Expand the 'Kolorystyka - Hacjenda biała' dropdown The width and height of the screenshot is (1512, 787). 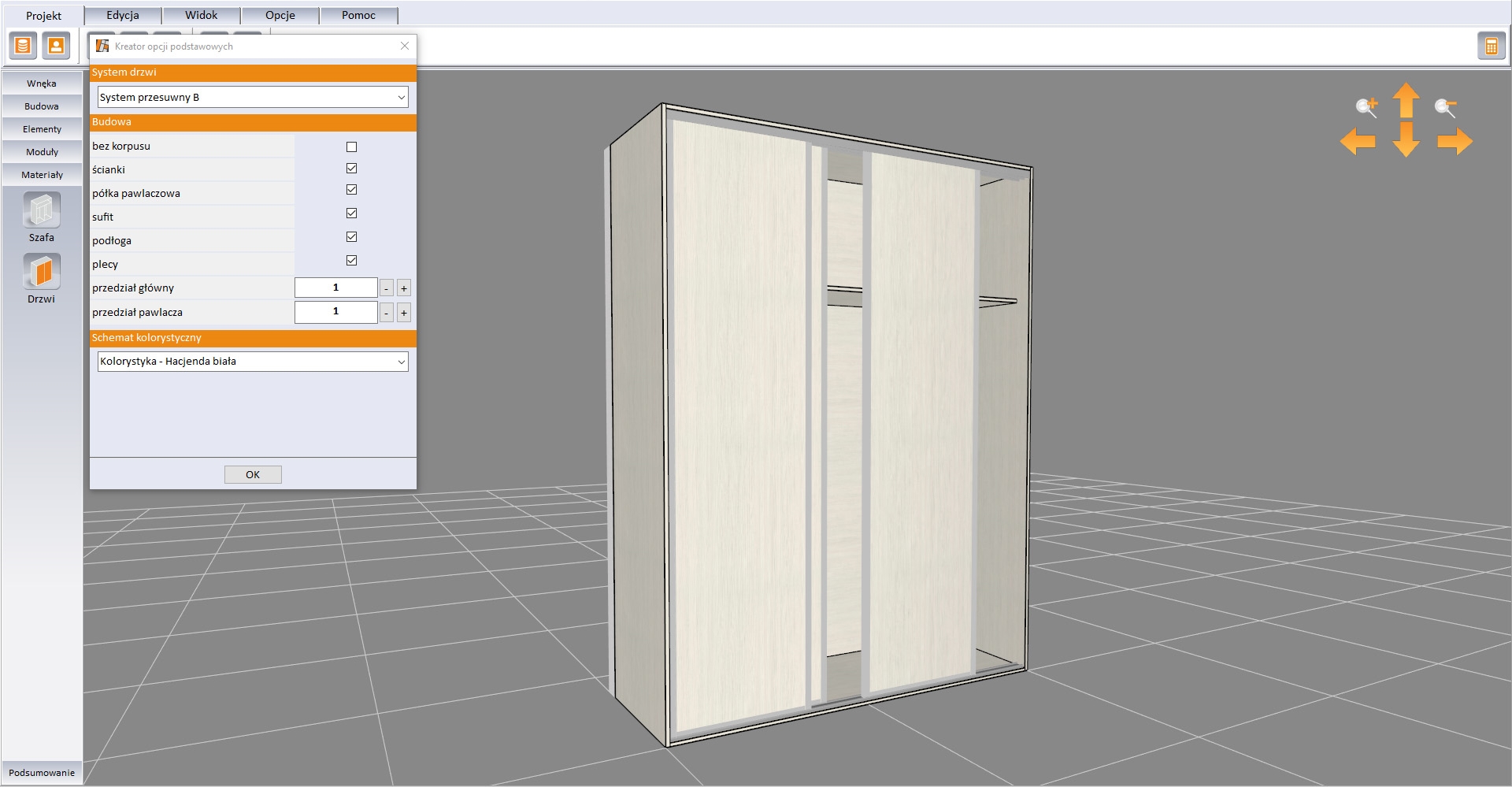252,362
